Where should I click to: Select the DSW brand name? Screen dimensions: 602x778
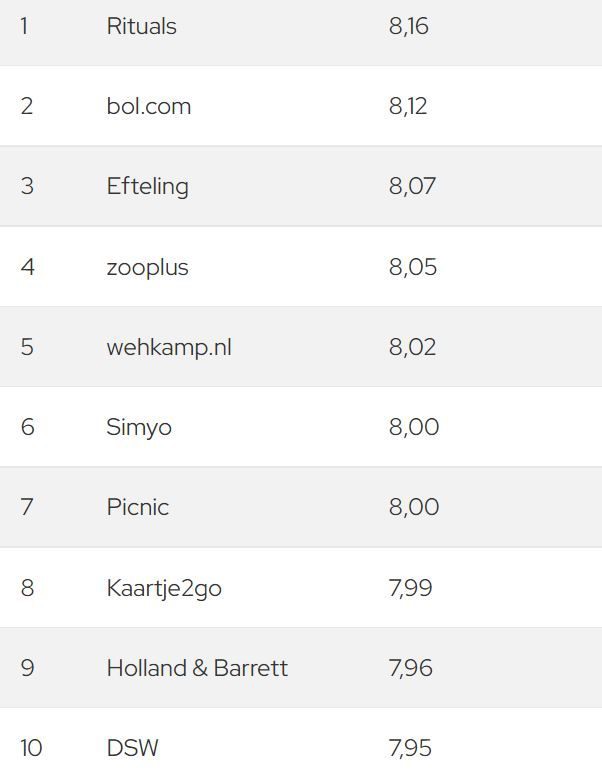132,748
